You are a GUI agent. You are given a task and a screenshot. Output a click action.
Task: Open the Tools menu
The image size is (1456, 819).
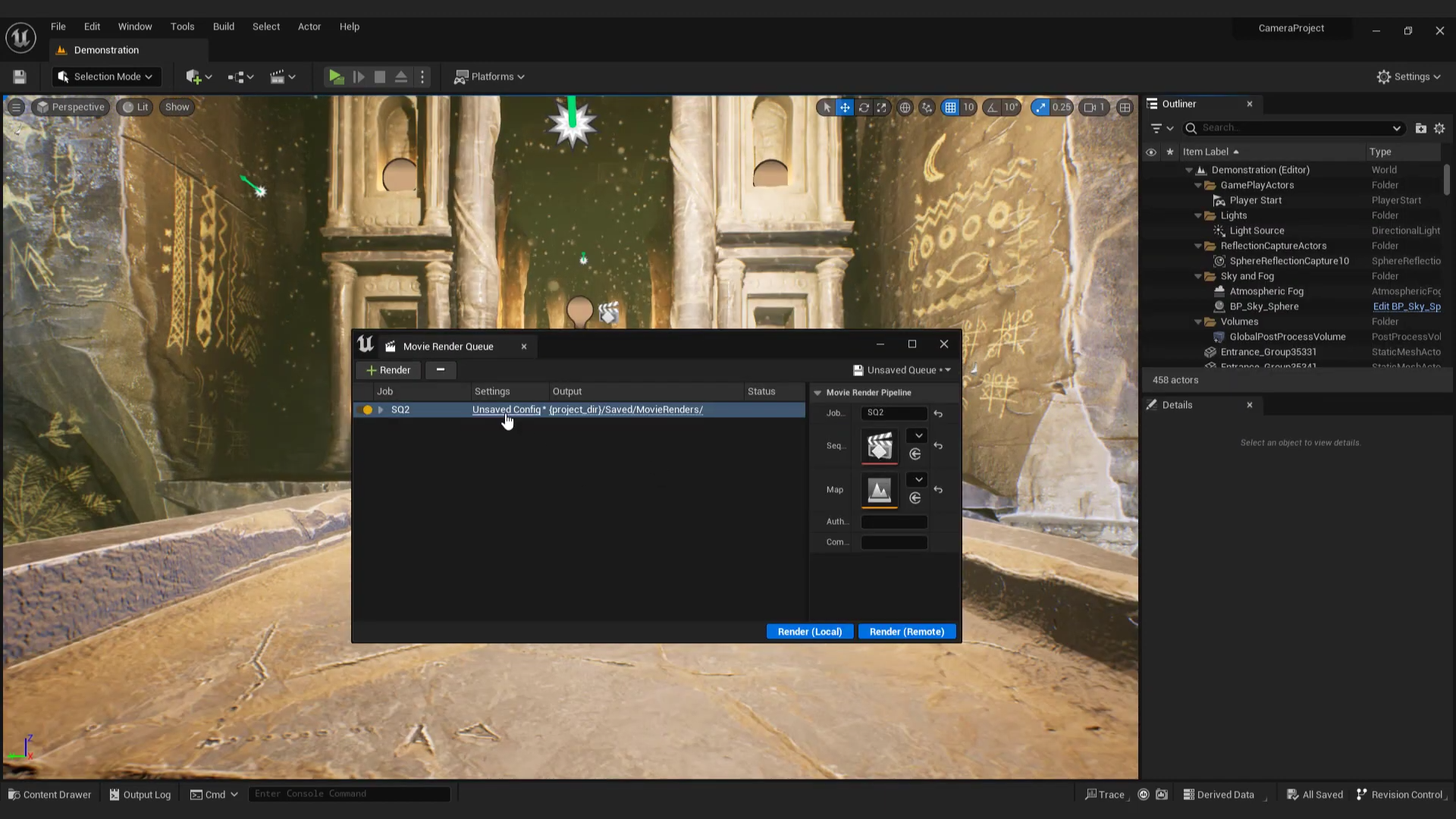[x=182, y=27]
